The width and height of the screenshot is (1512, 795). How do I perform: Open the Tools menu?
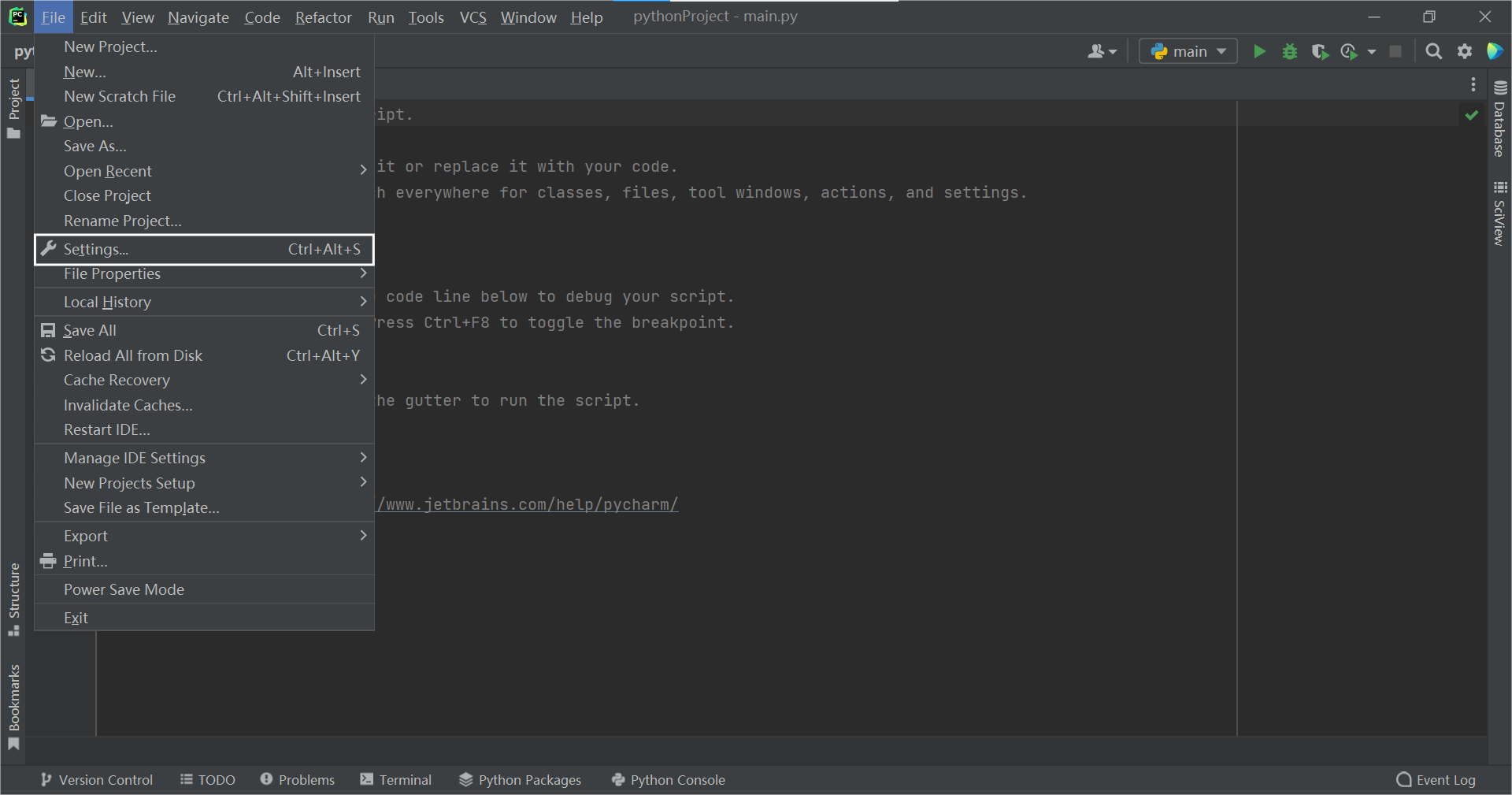(426, 17)
